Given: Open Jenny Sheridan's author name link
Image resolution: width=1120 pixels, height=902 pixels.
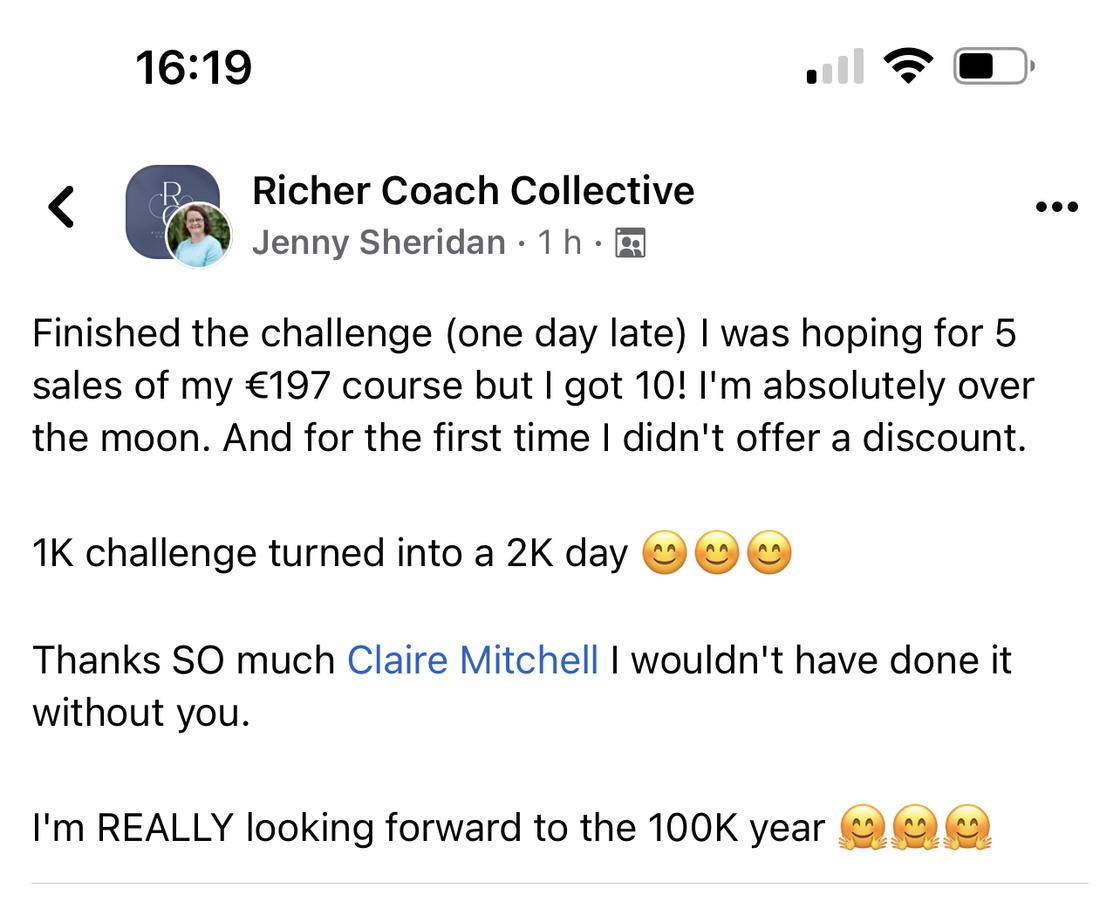Looking at the screenshot, I should [x=378, y=242].
